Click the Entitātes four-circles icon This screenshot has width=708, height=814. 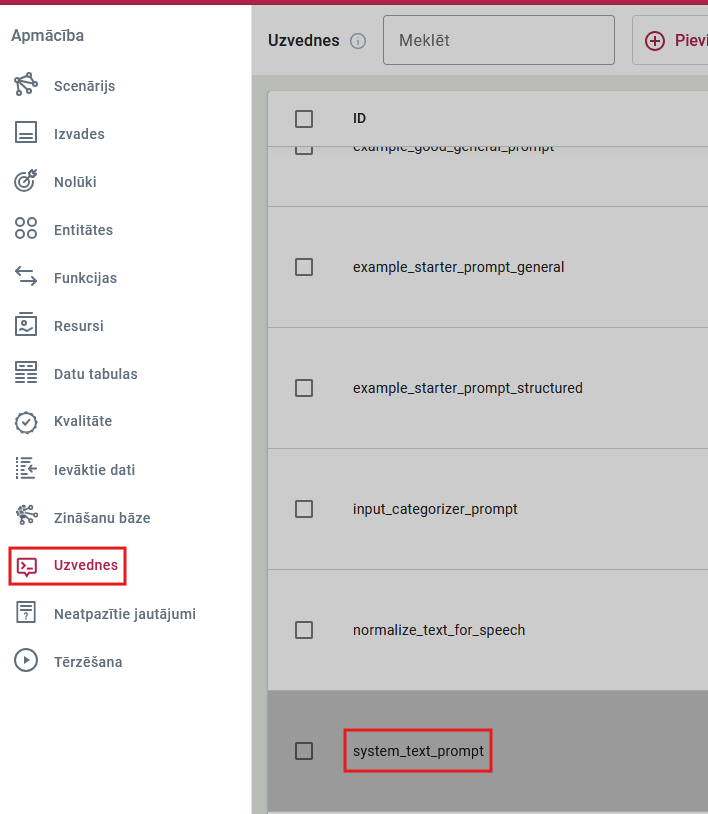(26, 230)
